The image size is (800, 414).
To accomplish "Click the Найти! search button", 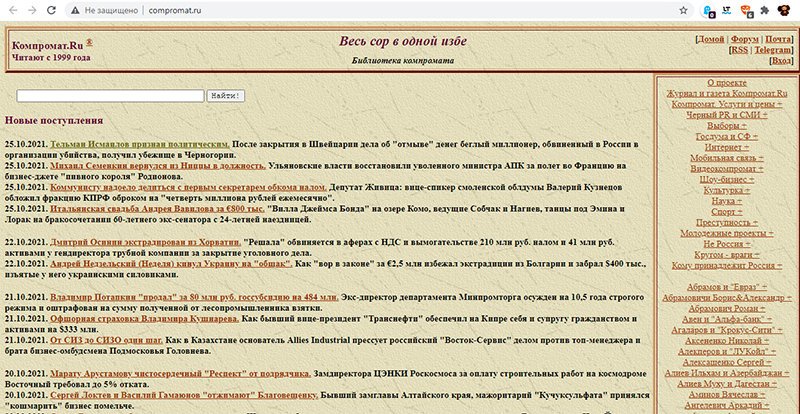I will [x=226, y=96].
